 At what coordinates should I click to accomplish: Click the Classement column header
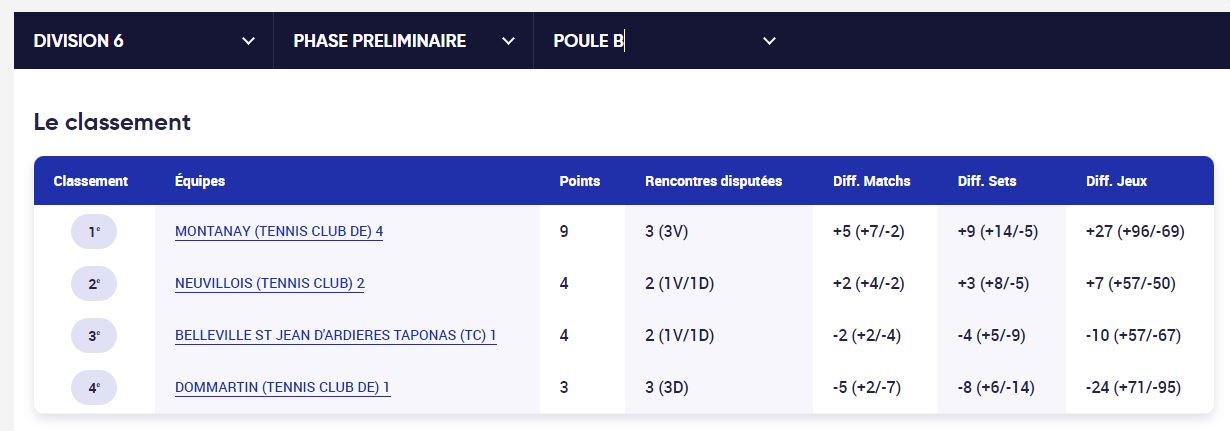pos(91,181)
